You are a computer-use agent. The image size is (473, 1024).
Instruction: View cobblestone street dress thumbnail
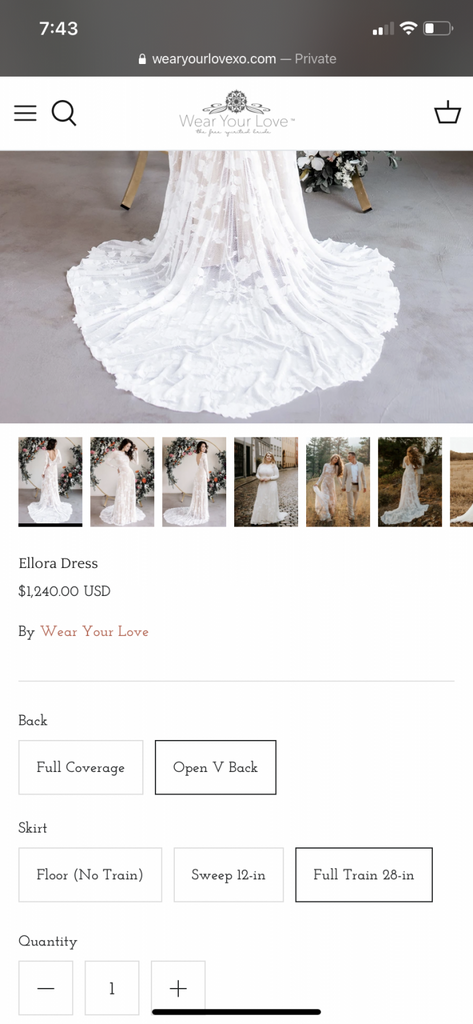266,481
